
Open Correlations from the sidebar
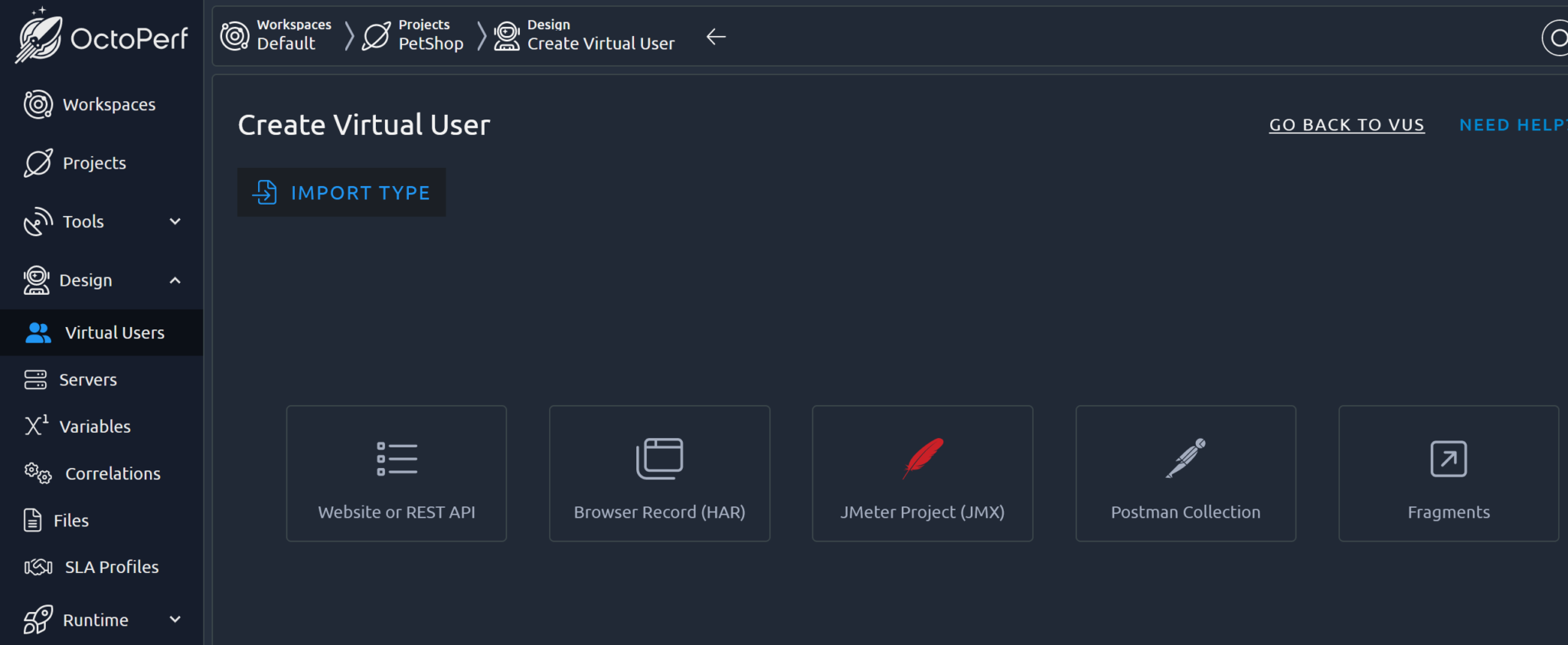click(x=112, y=473)
